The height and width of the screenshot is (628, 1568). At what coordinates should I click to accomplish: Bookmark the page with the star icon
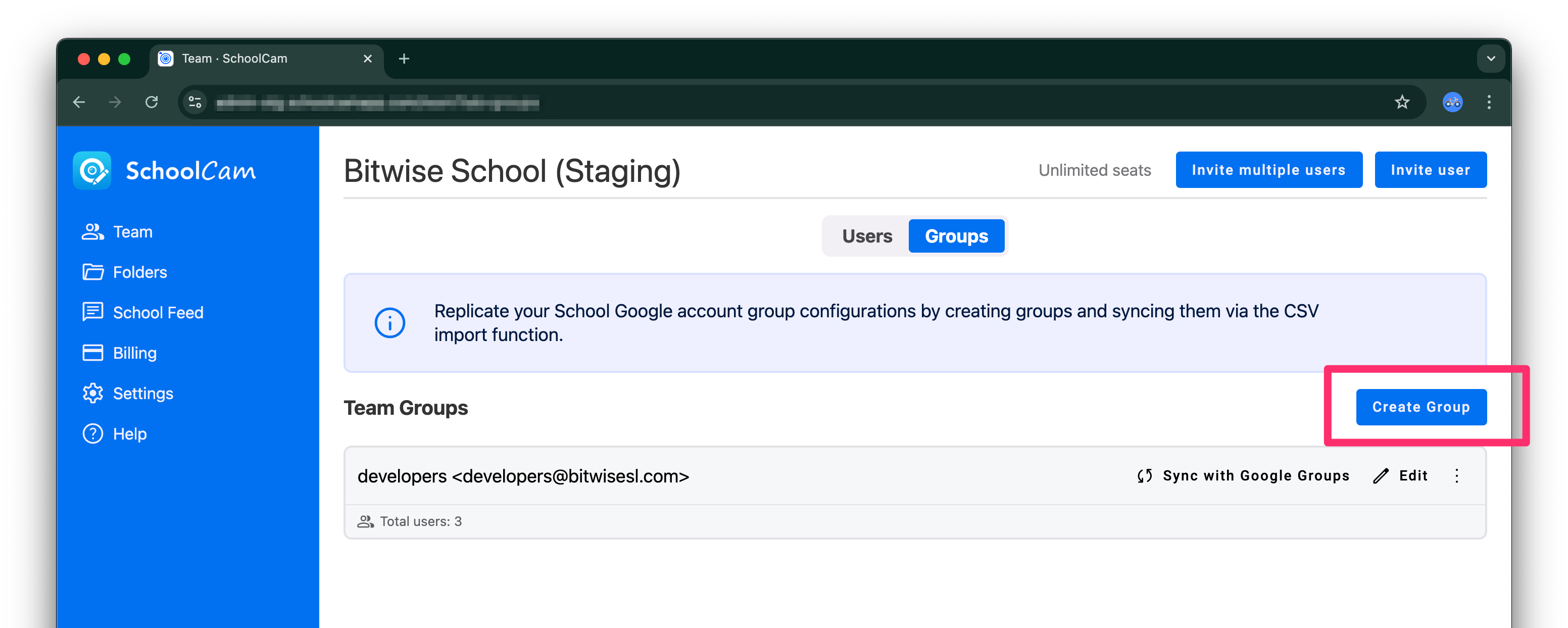1402,102
